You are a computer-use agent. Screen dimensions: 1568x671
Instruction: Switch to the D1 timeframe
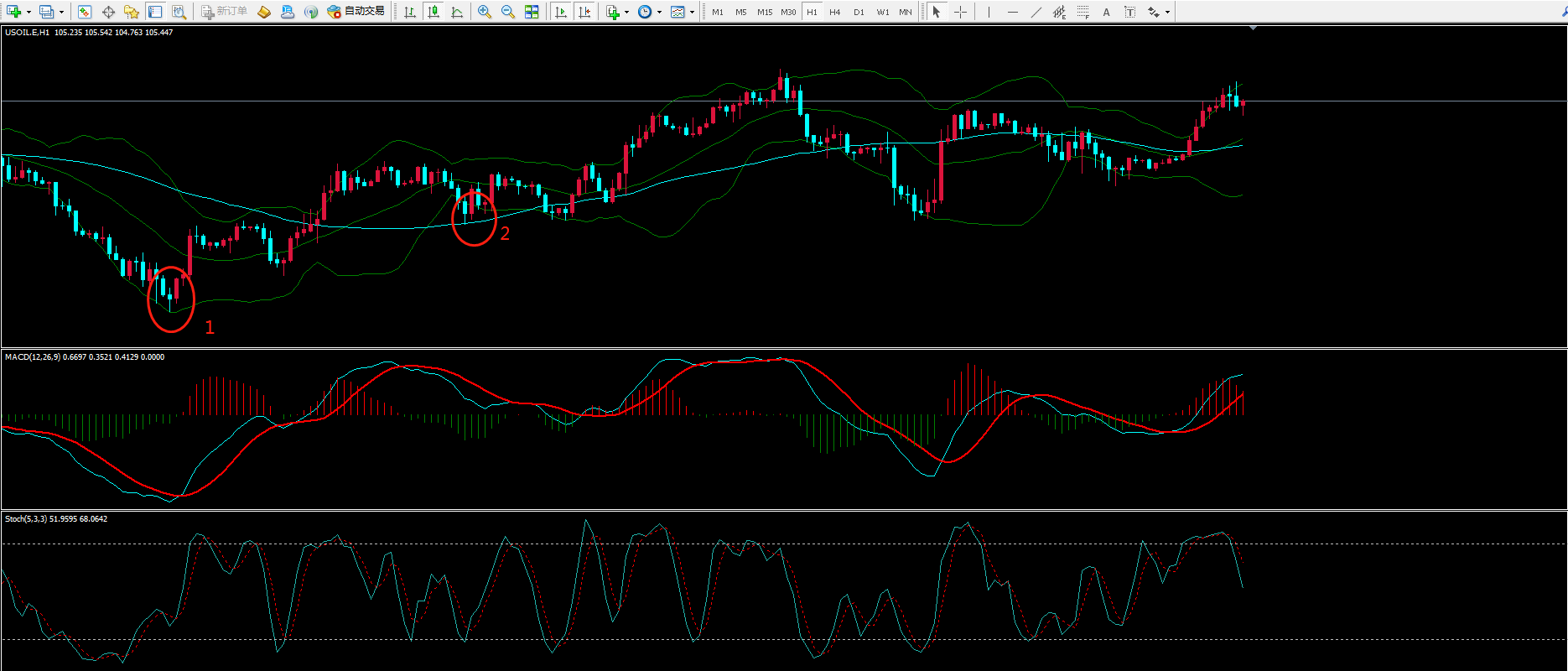coord(859,12)
